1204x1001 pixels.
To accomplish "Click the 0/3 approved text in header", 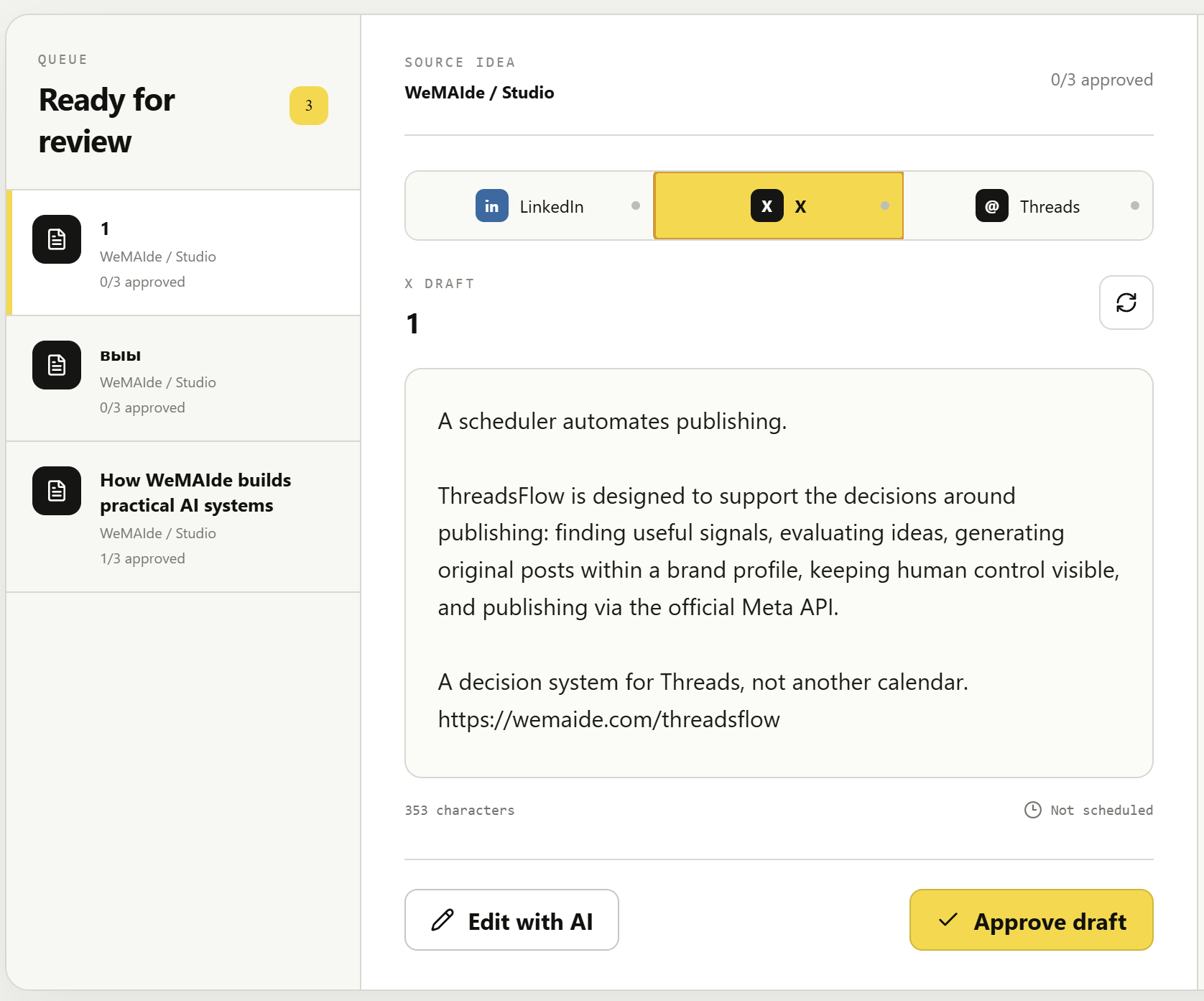I will (1102, 80).
